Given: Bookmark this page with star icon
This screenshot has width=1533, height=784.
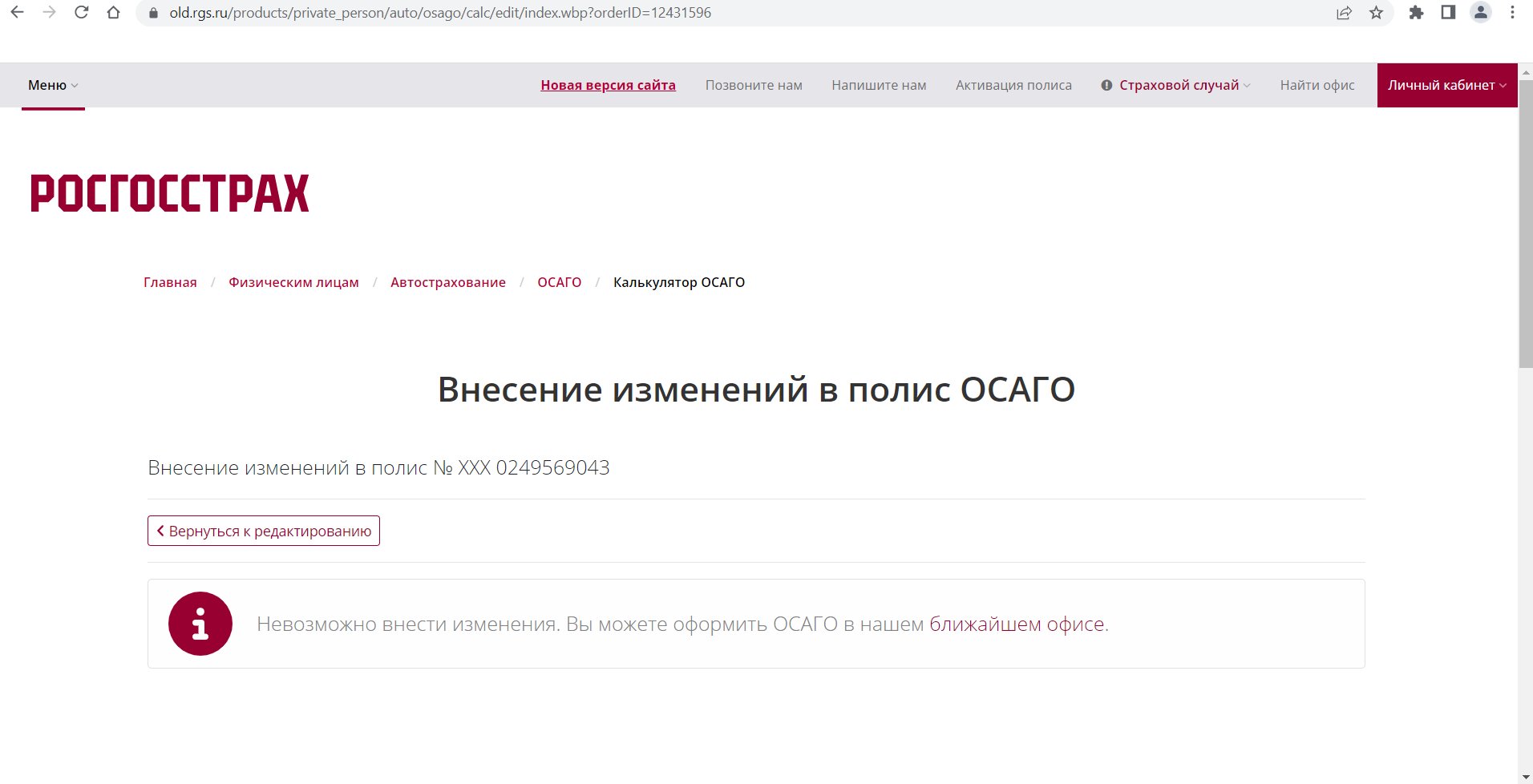Looking at the screenshot, I should point(1376,13).
